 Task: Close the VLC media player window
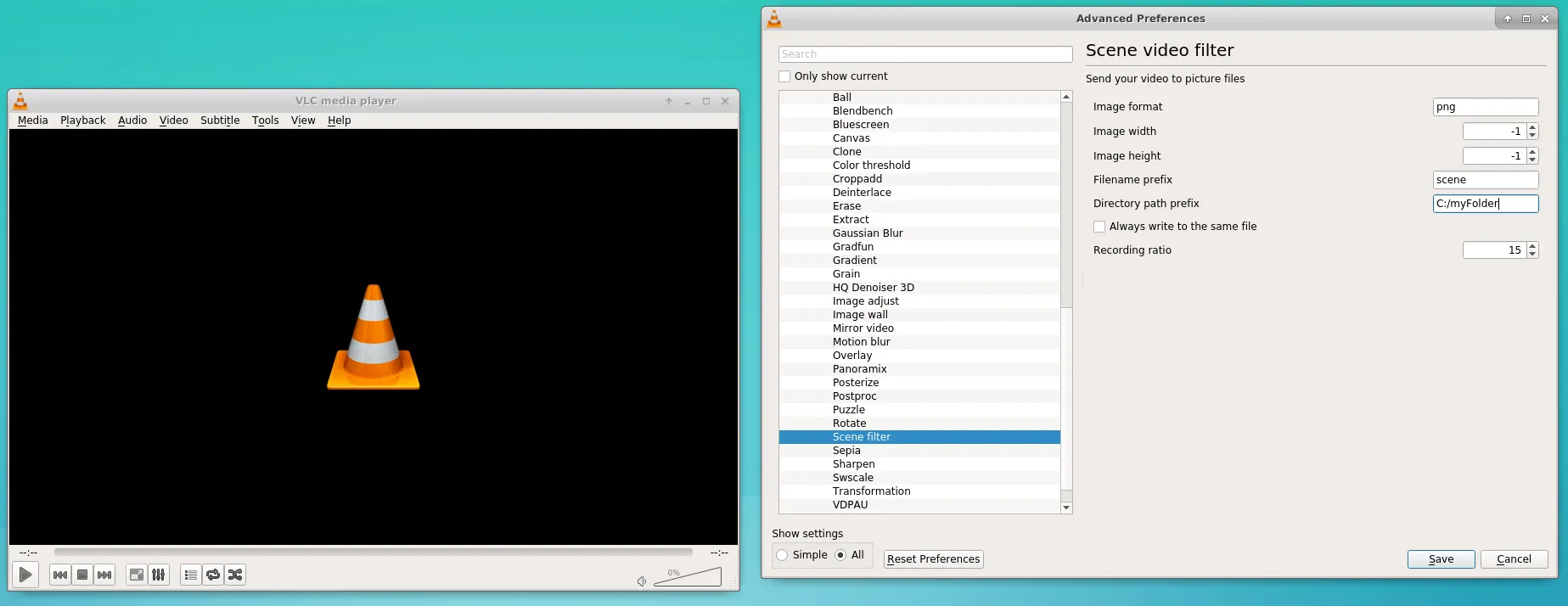coord(725,101)
